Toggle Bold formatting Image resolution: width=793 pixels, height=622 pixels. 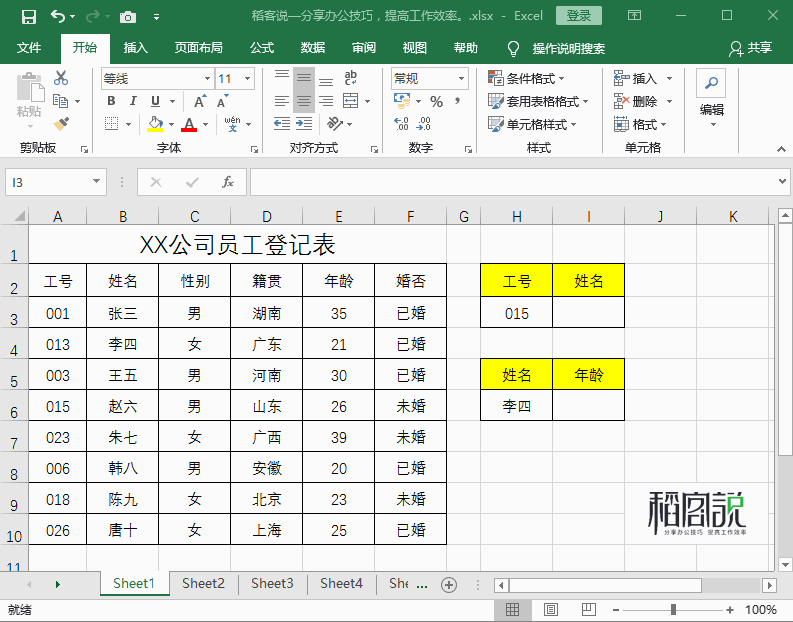tap(111, 101)
